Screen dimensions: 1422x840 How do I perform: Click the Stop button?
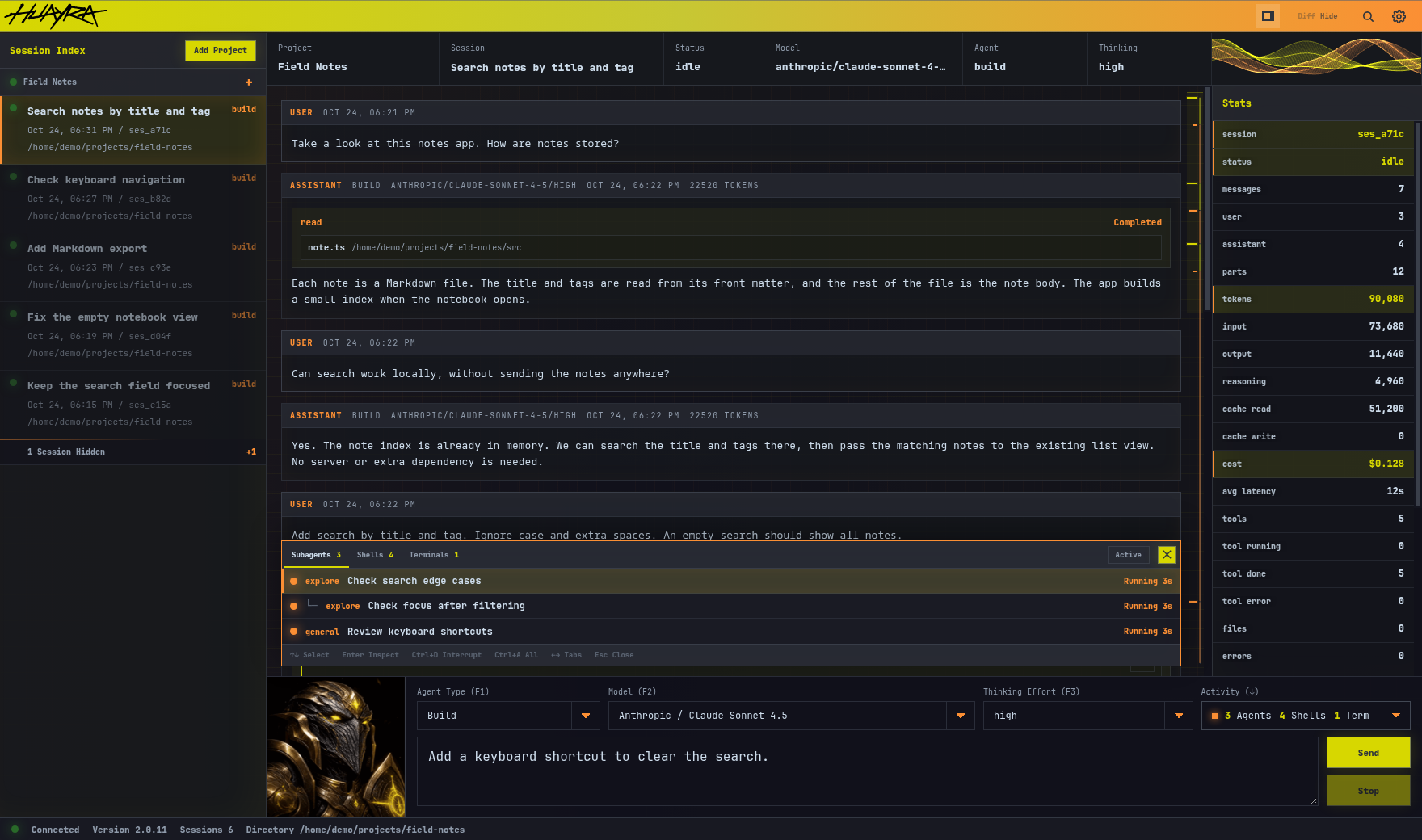tap(1368, 791)
